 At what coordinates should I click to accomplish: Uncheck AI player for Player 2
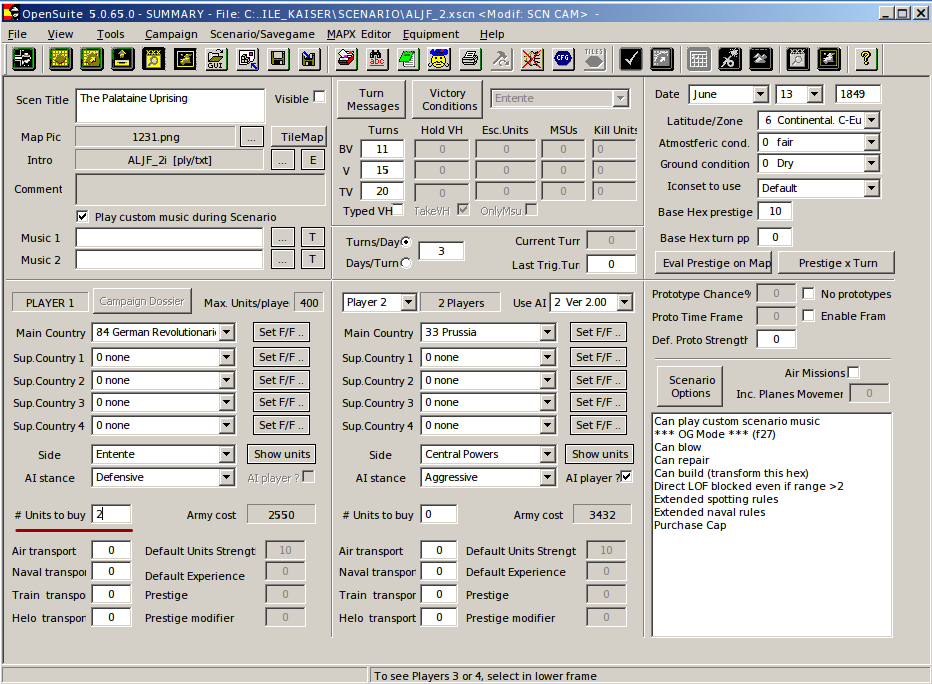(626, 477)
